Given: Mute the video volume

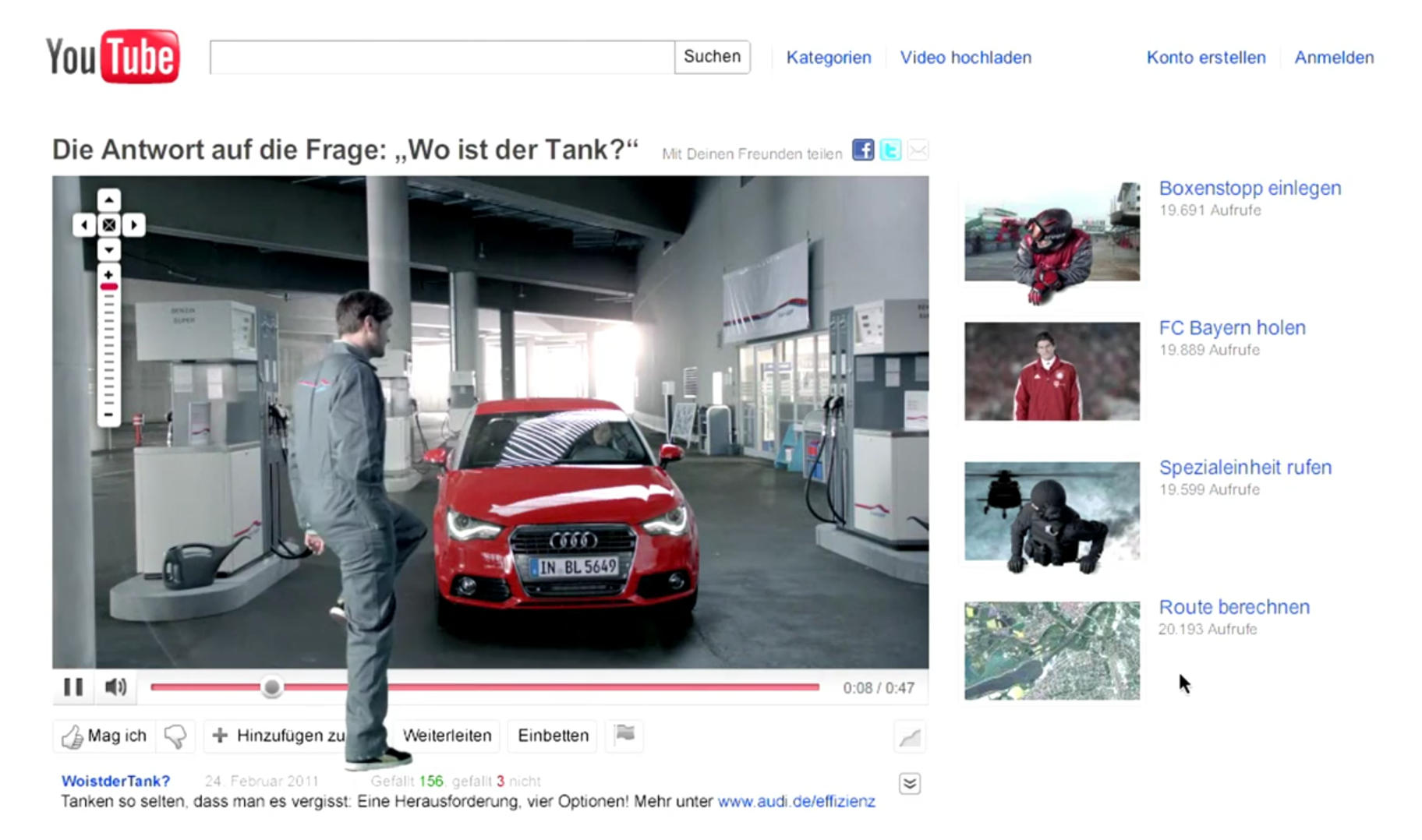Looking at the screenshot, I should pyautogui.click(x=115, y=687).
